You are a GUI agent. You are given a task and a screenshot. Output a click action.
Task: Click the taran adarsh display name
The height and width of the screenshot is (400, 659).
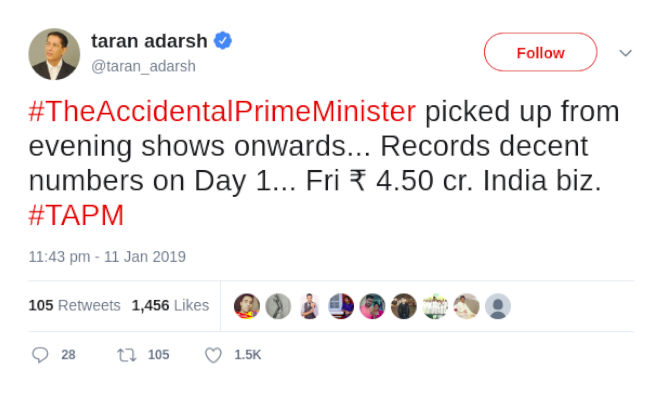[x=149, y=41]
